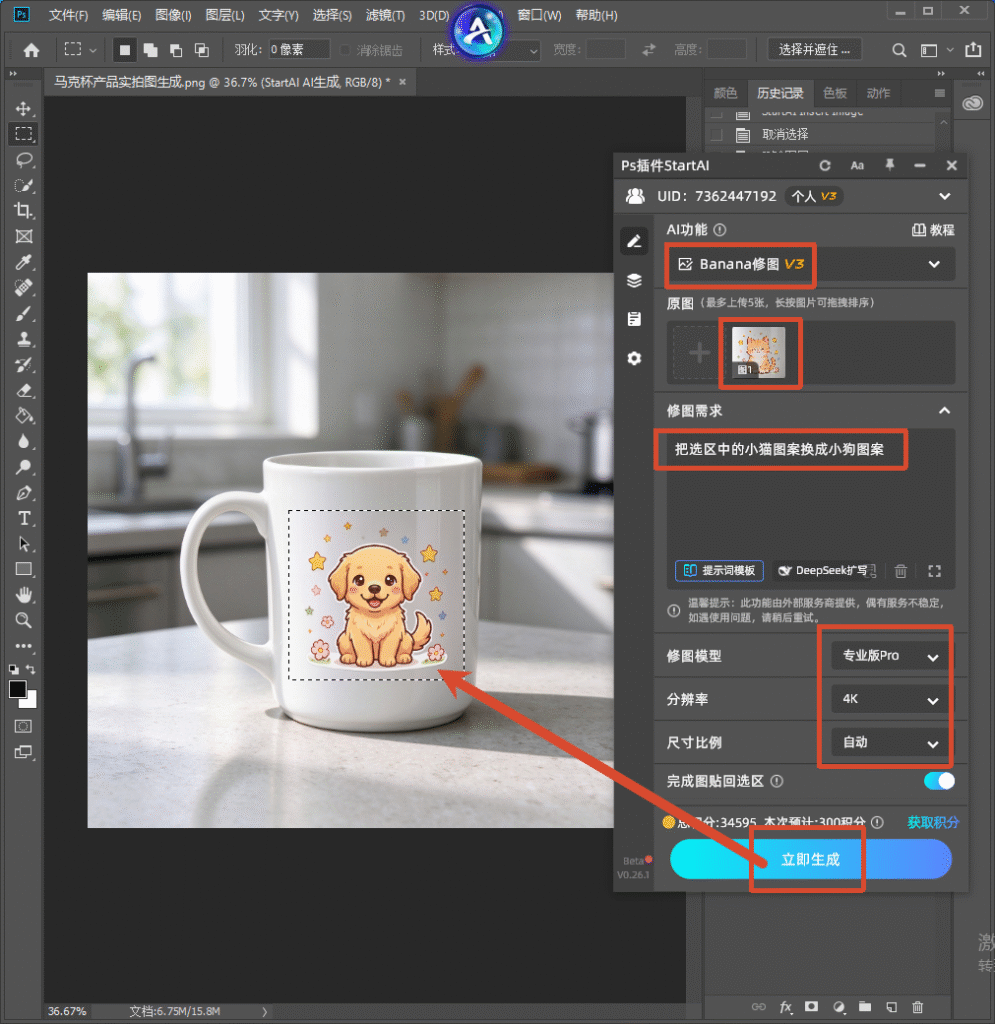Select the Dodge tool
This screenshot has width=995, height=1024.
coord(24,467)
